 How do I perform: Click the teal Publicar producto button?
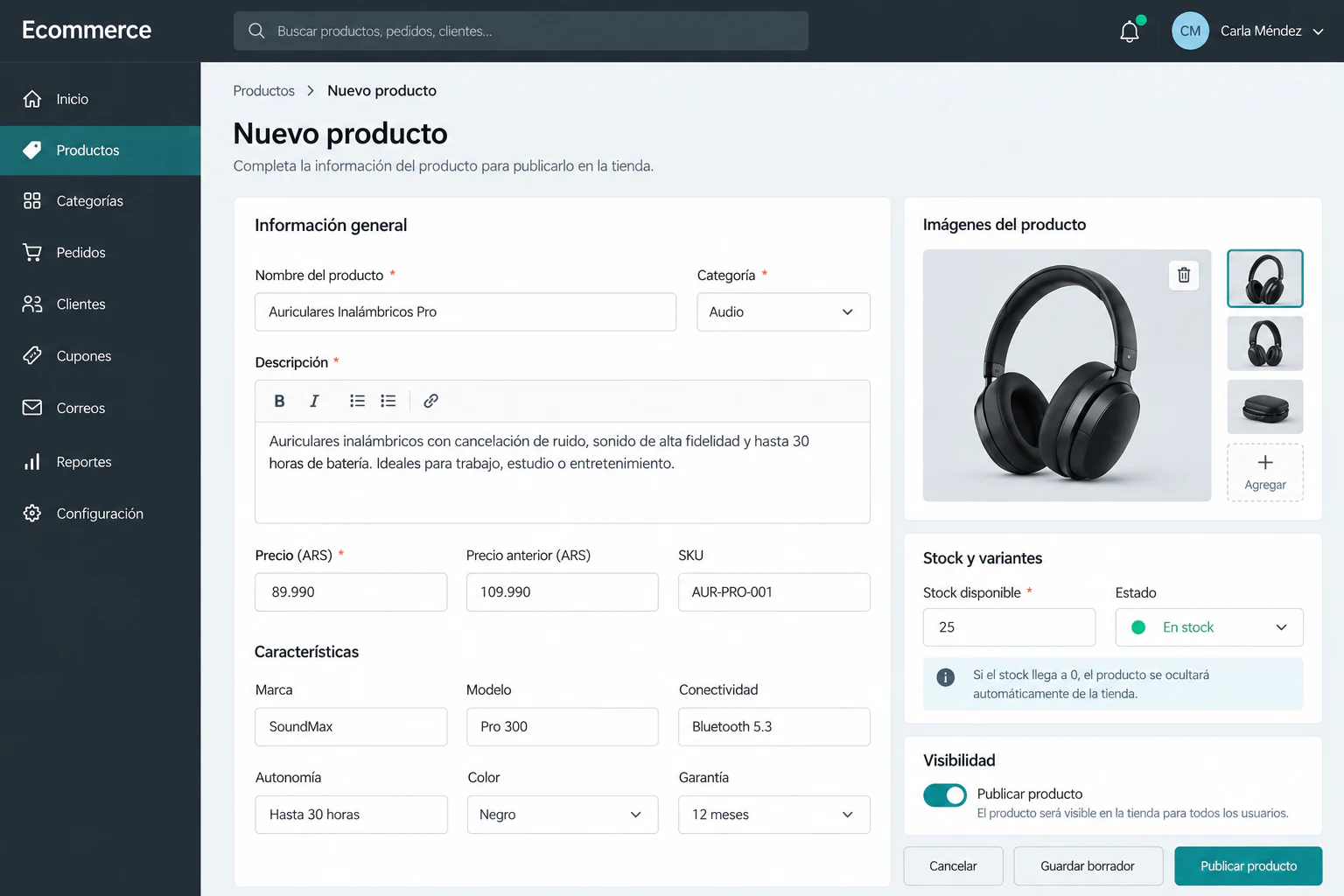[1249, 866]
